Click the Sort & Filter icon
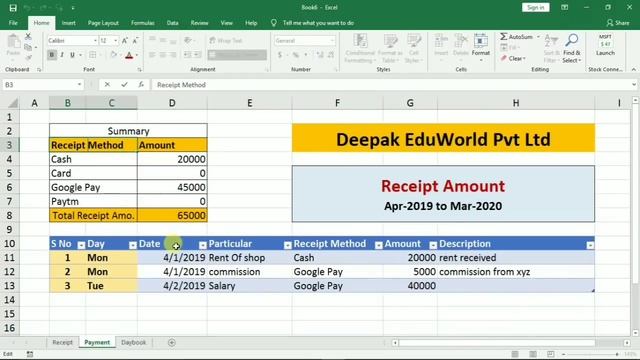The height and width of the screenshot is (360, 640). click(x=551, y=41)
